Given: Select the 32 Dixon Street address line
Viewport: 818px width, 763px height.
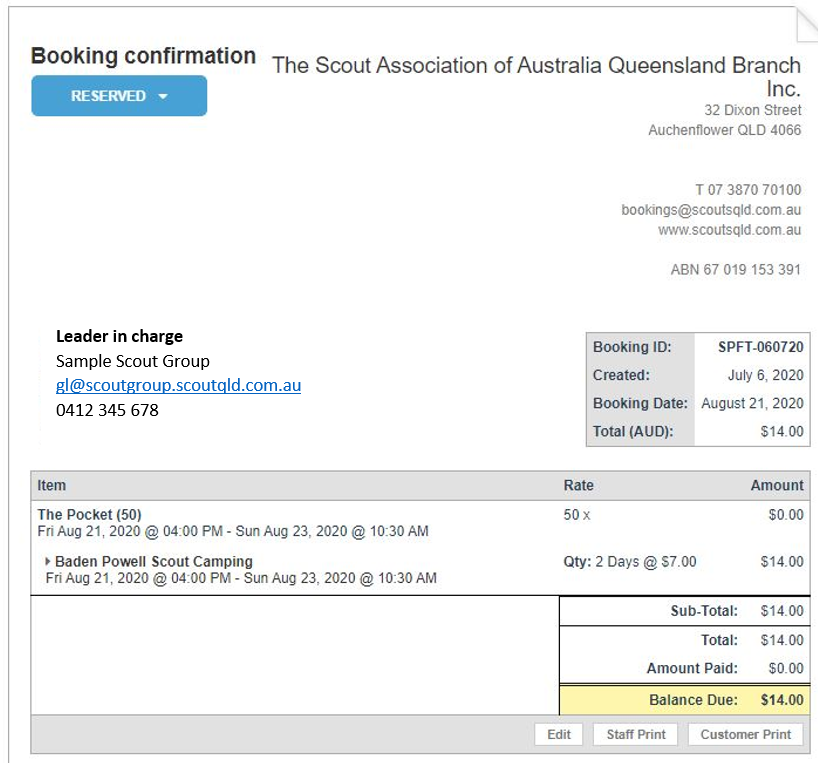Looking at the screenshot, I should tap(753, 110).
